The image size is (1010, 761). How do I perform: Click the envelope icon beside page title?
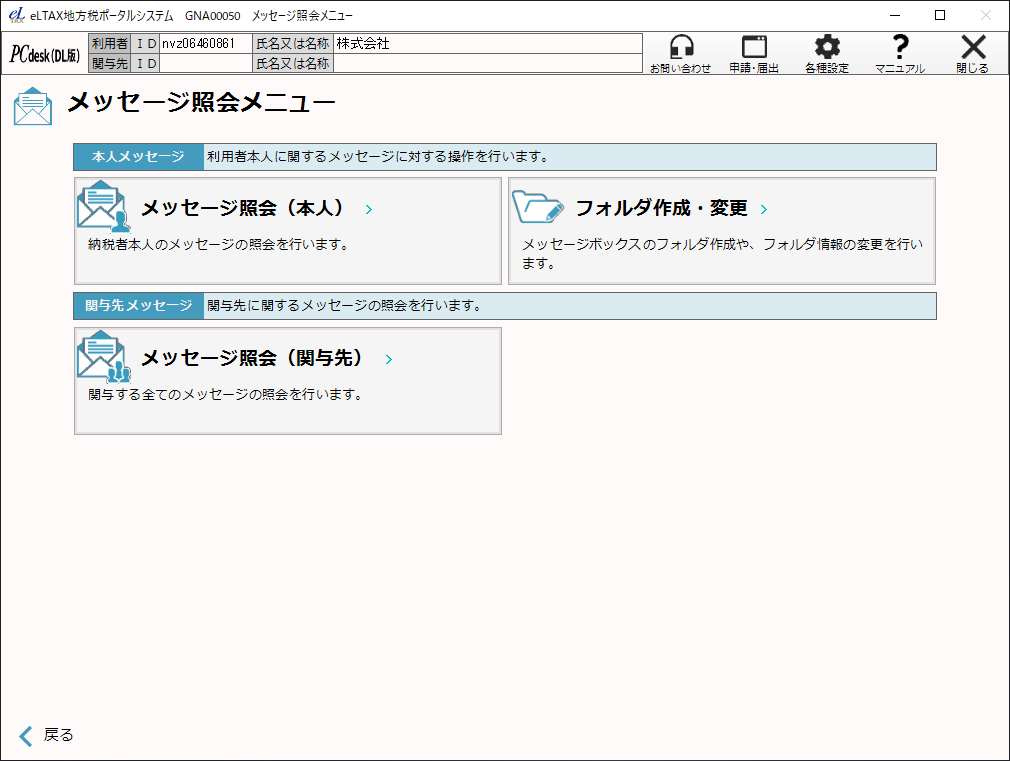[33, 106]
